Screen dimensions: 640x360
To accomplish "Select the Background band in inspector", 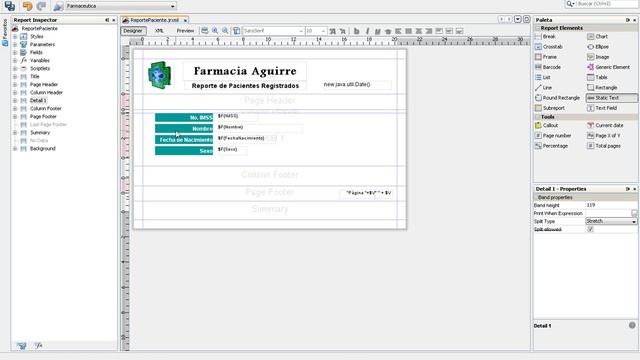I will click(x=42, y=149).
